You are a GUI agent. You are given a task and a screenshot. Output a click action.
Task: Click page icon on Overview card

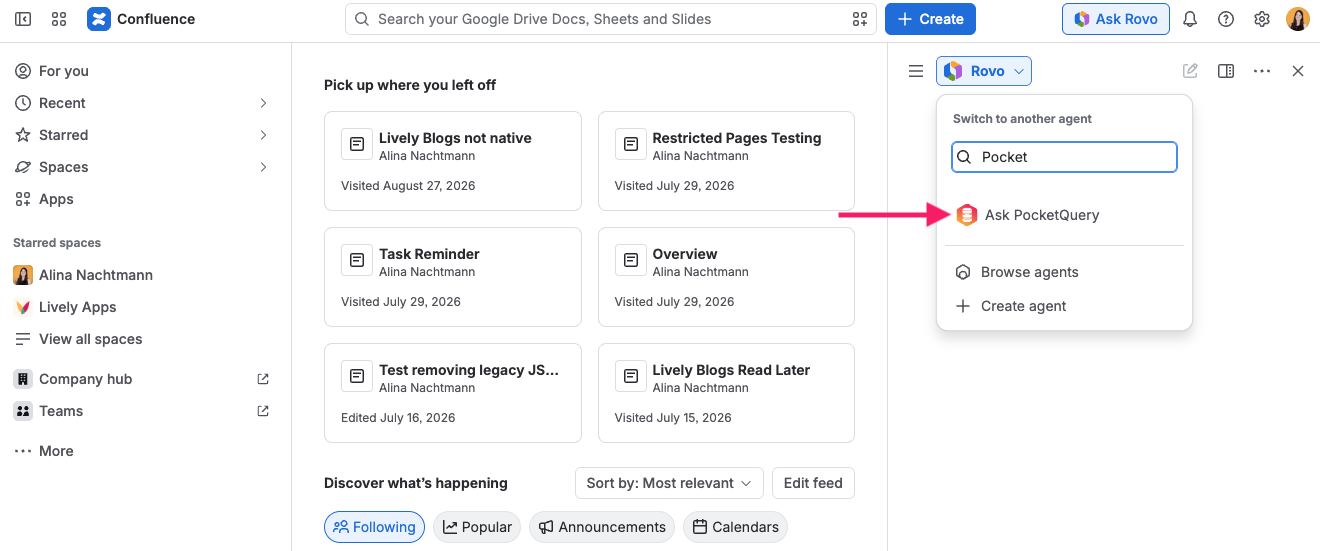tap(630, 260)
